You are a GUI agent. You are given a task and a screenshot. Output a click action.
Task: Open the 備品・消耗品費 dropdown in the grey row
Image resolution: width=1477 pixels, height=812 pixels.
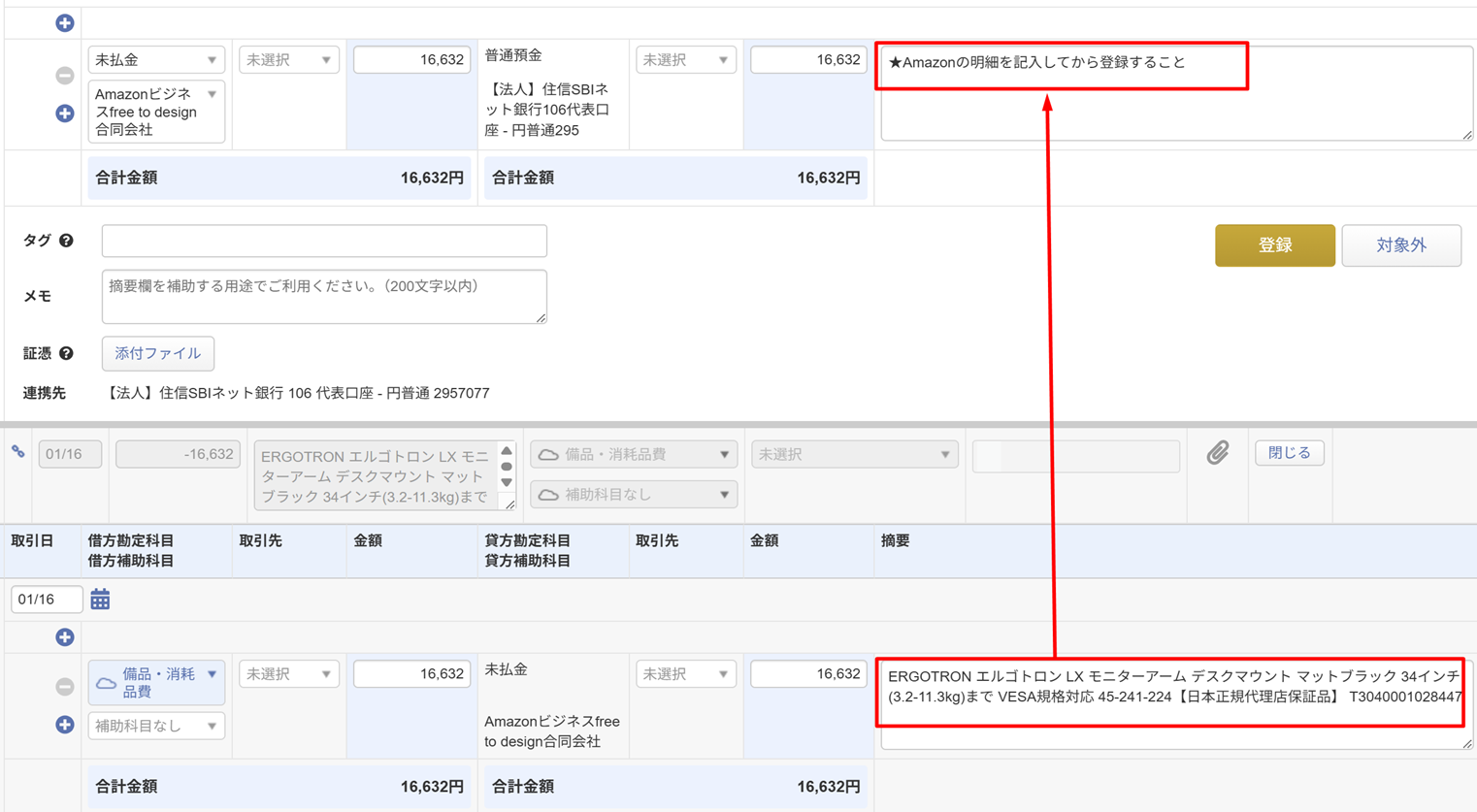(x=633, y=455)
